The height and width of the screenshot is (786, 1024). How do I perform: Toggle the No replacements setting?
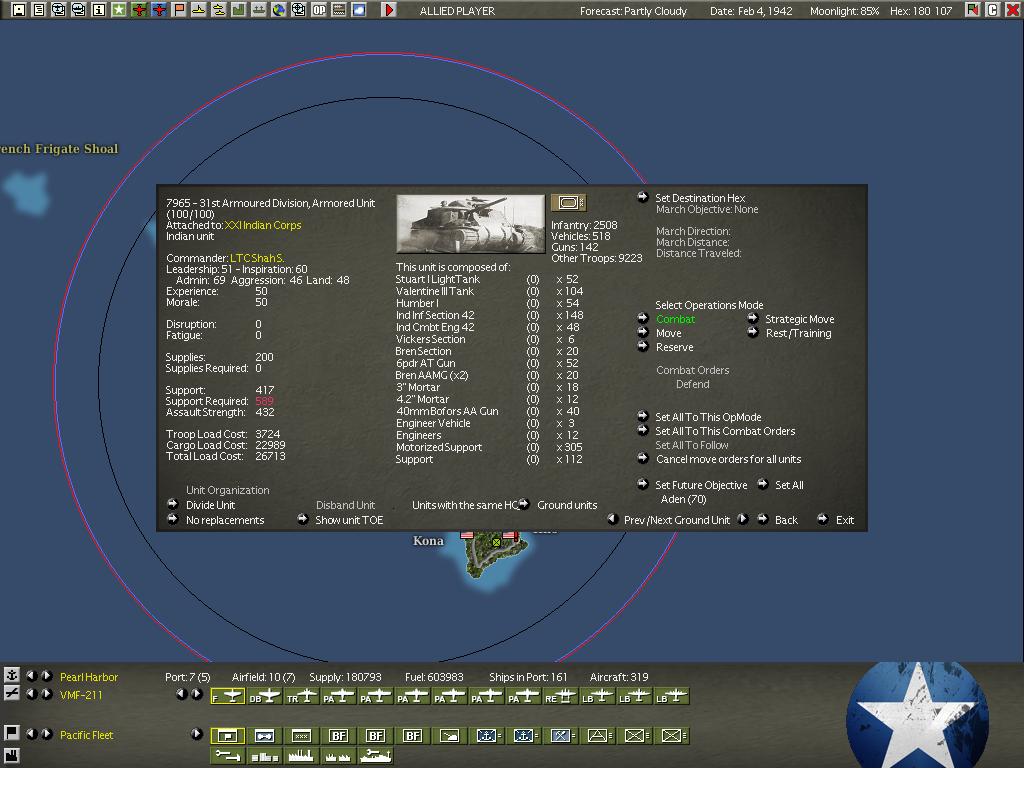pos(225,520)
